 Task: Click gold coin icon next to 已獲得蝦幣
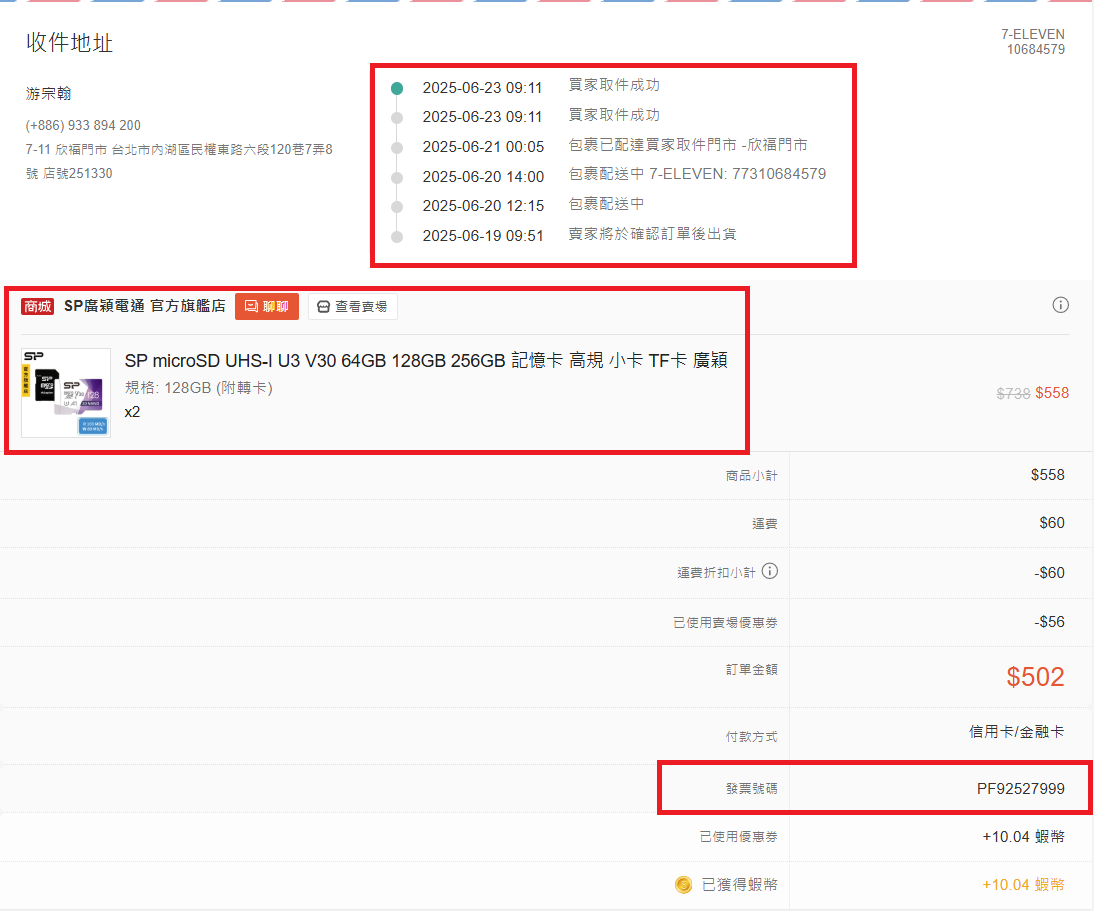pyautogui.click(x=683, y=885)
